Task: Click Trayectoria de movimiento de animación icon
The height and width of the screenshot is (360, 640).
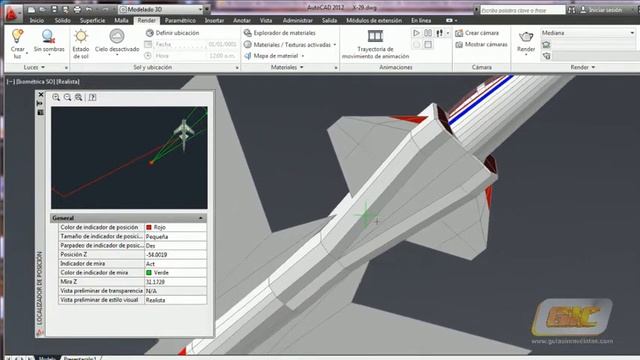Action: [375, 36]
